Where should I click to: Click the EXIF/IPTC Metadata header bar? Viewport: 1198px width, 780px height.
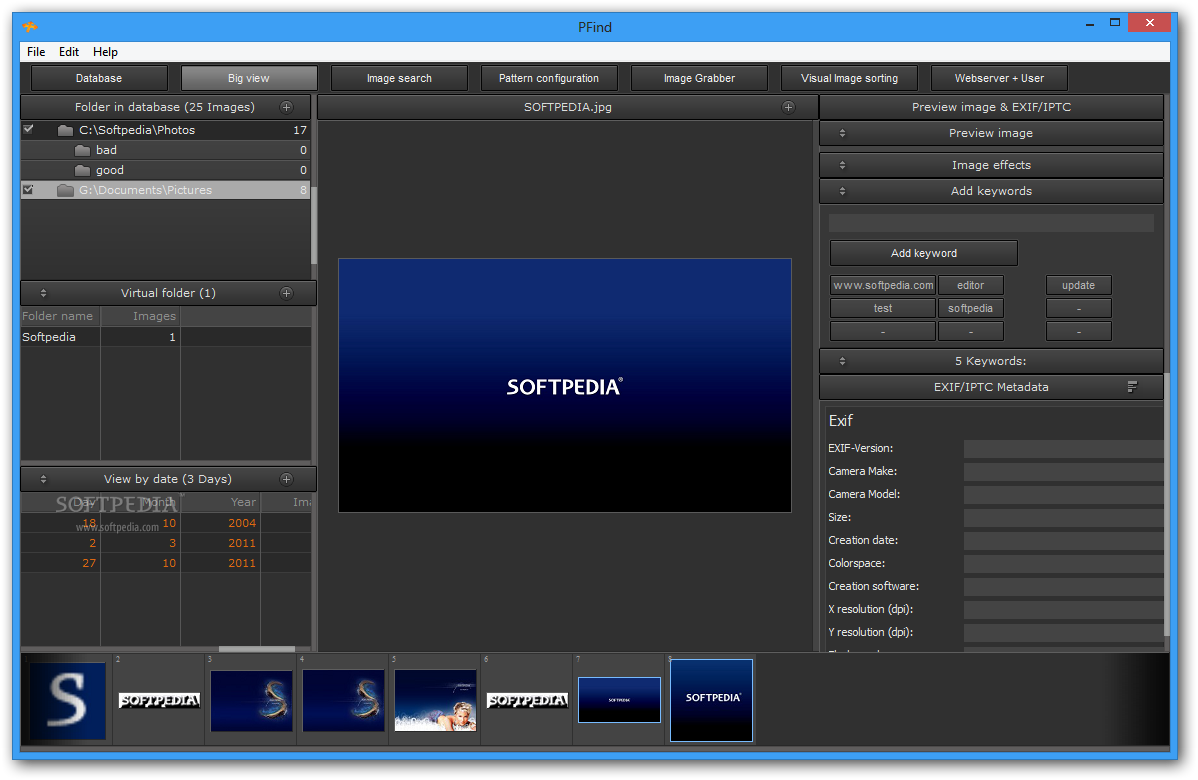pos(991,387)
